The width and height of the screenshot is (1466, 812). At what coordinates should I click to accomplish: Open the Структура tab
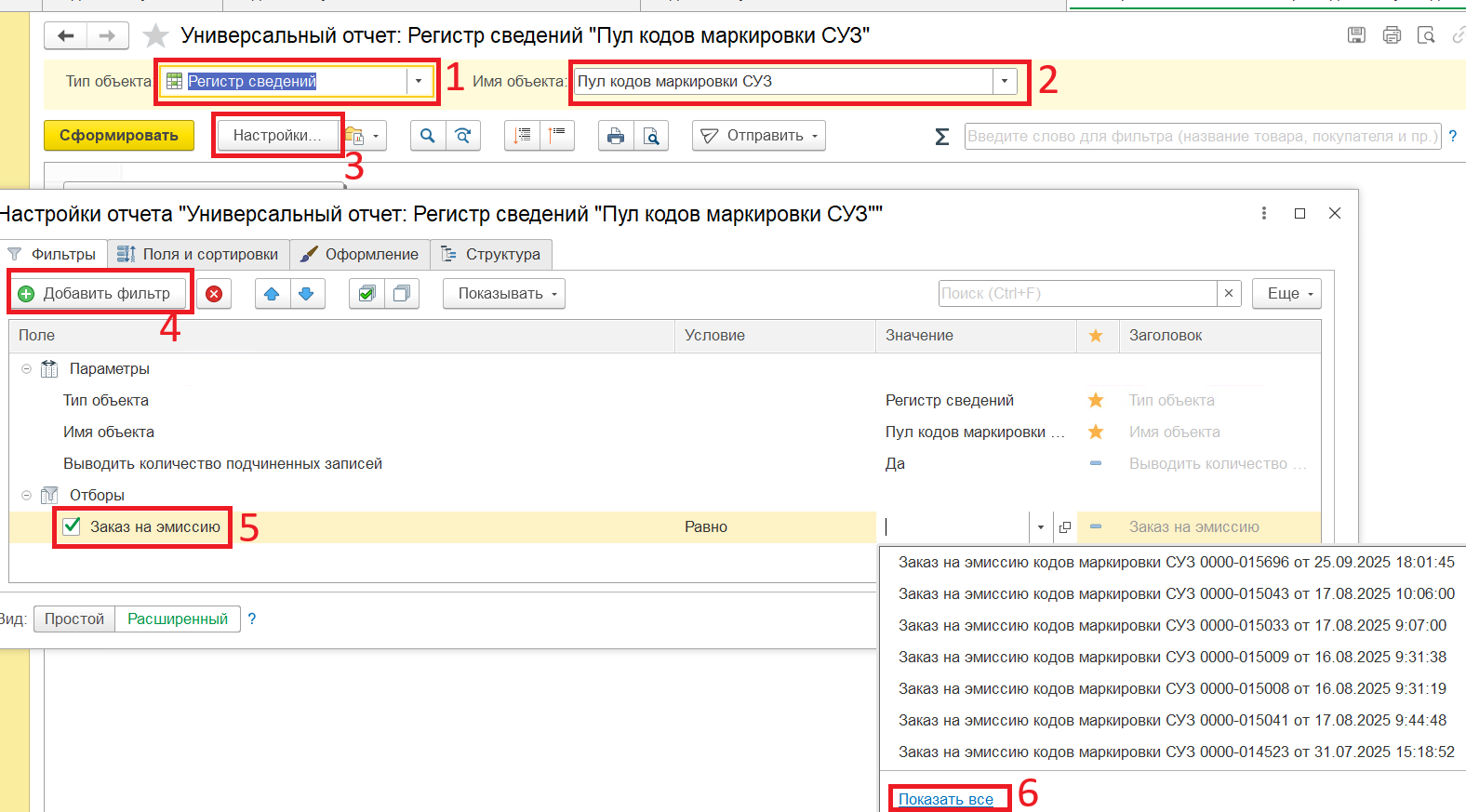click(491, 254)
